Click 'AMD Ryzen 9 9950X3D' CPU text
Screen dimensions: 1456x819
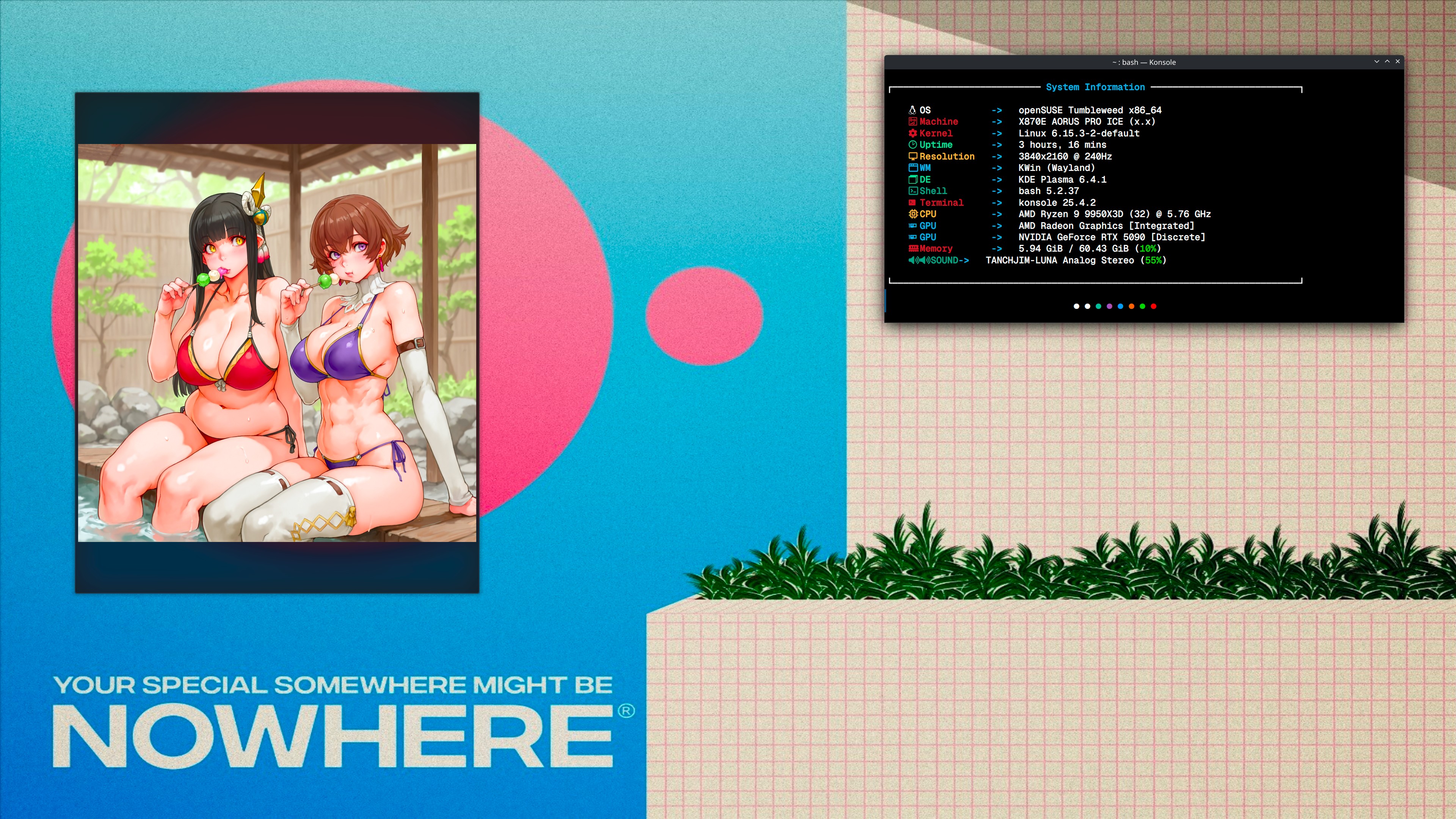1070,214
